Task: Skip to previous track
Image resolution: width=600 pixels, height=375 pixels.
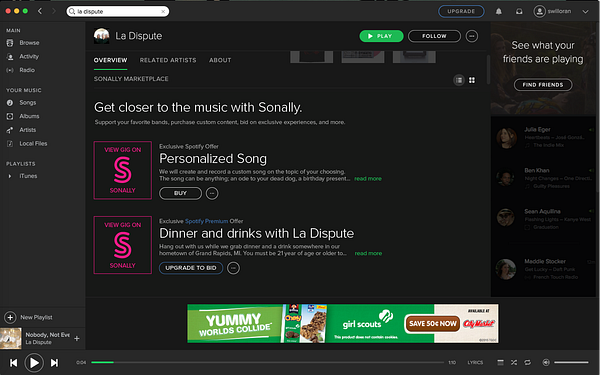Action: (x=13, y=362)
